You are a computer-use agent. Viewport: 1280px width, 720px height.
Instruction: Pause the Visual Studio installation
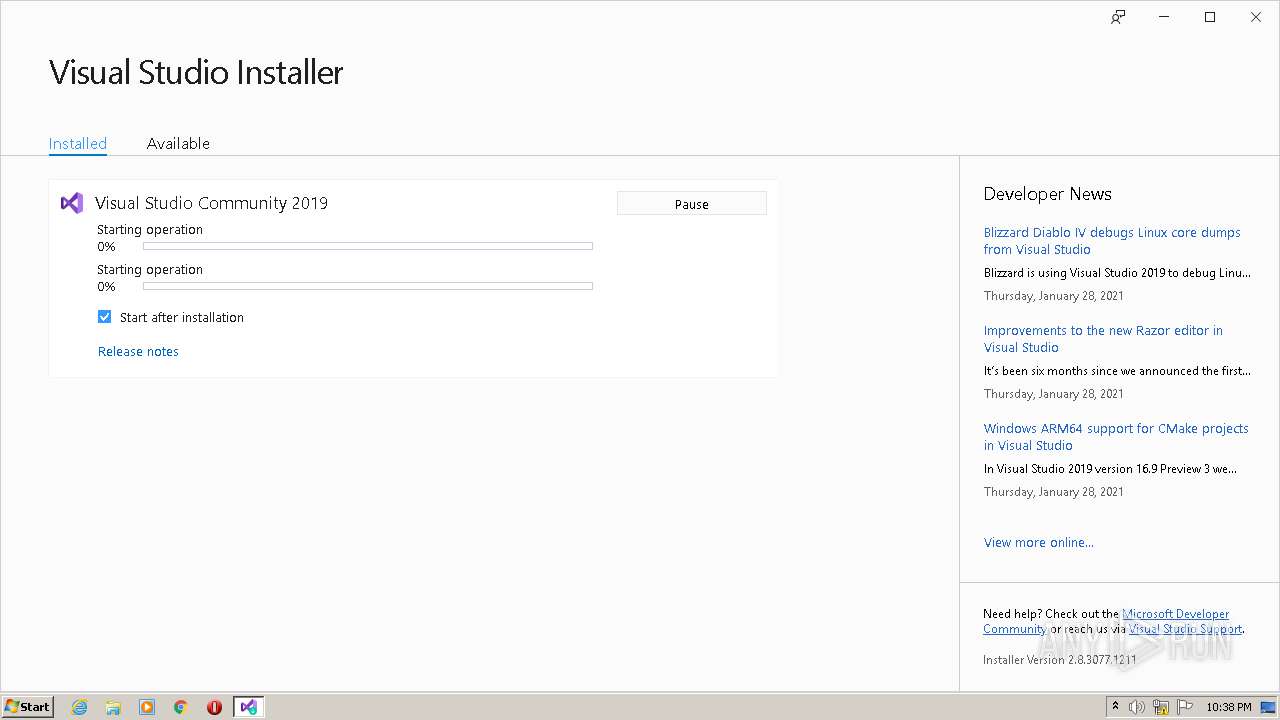coord(692,204)
